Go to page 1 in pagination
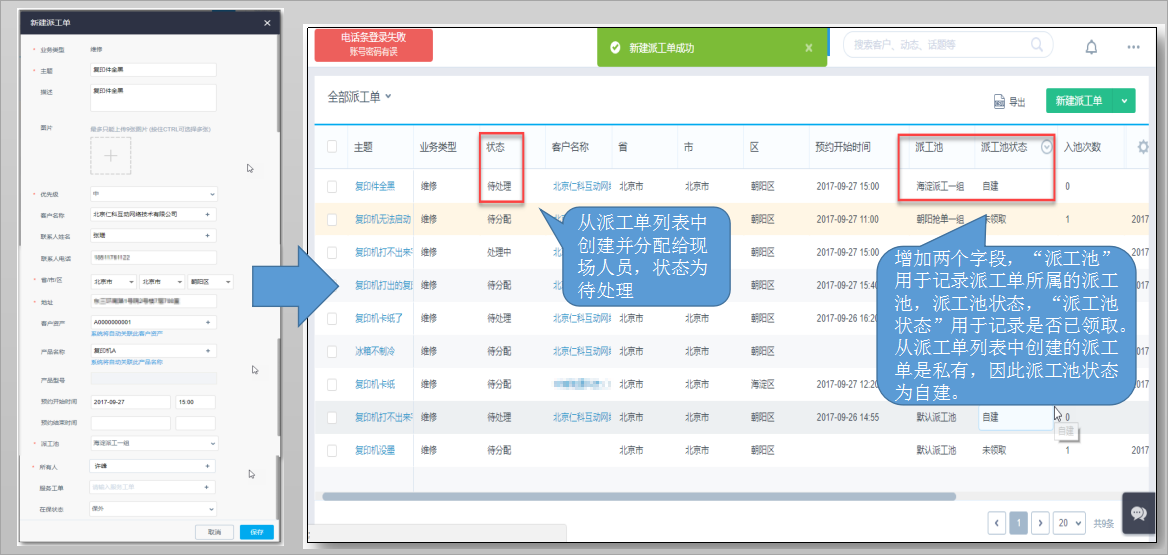The width and height of the screenshot is (1168, 555). [x=1018, y=523]
